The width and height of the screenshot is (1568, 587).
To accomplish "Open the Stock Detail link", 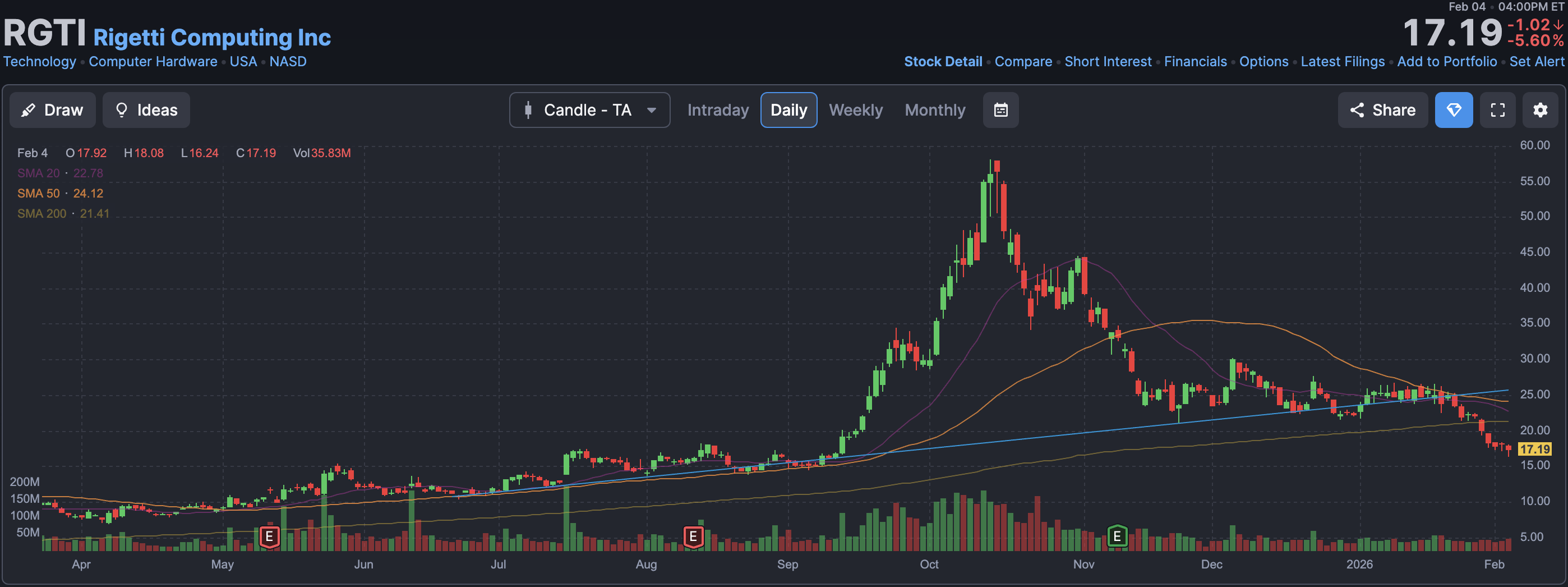I will pos(943,62).
